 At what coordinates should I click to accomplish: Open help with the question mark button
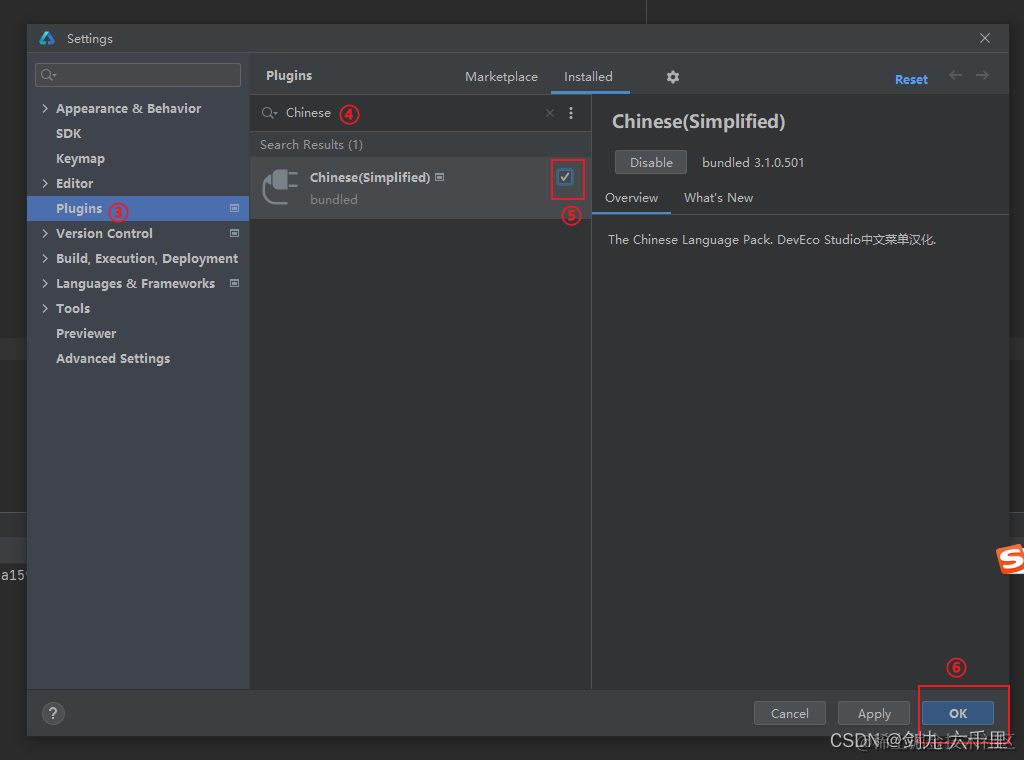click(53, 713)
